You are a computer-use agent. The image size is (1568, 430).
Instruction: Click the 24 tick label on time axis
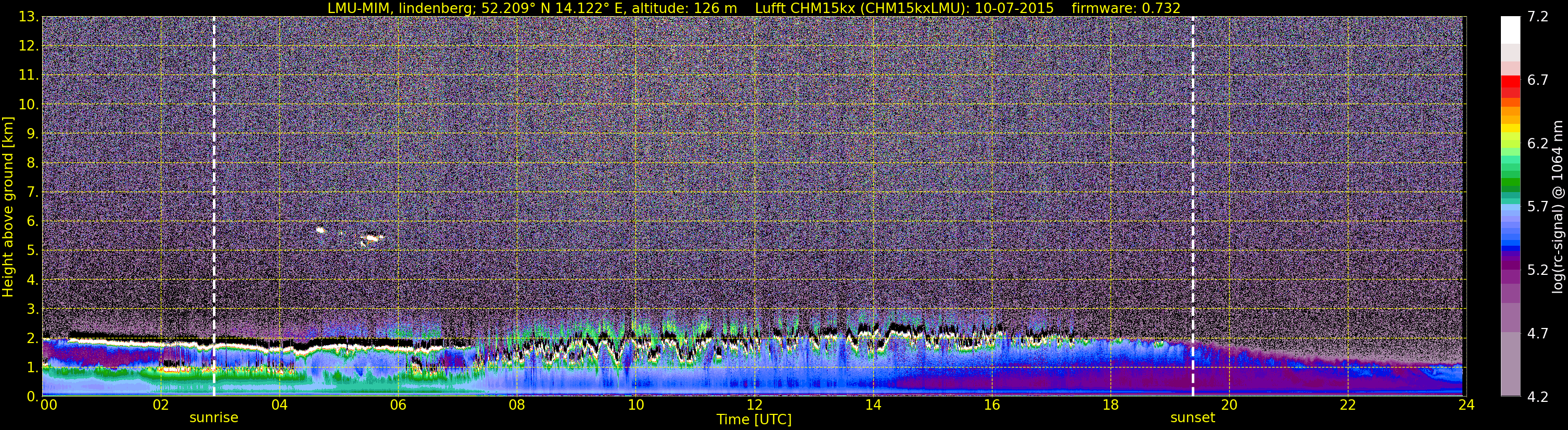click(x=1467, y=405)
